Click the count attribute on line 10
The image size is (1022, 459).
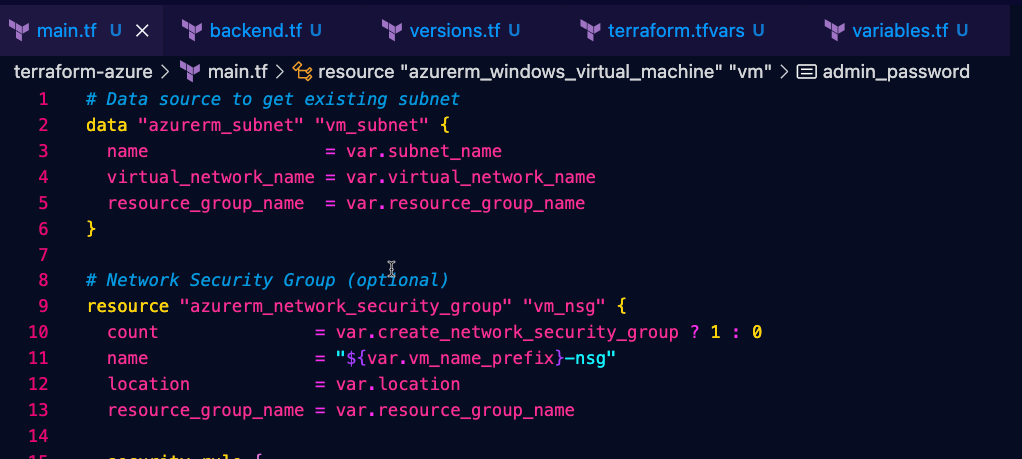(132, 333)
